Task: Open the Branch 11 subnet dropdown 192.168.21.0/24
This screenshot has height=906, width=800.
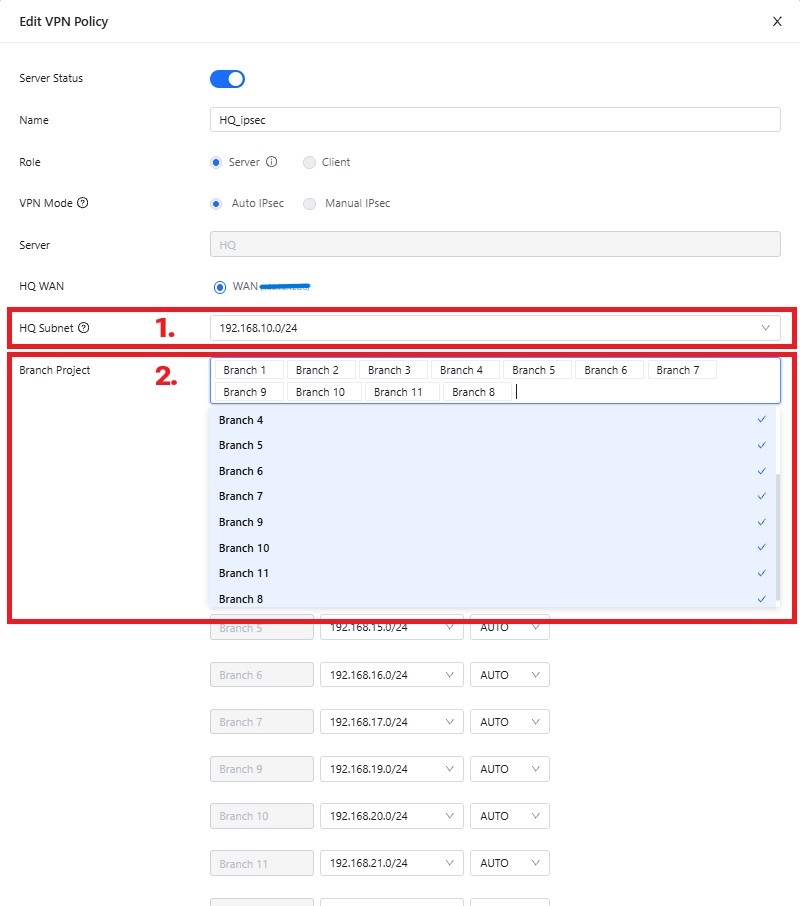Action: click(x=392, y=863)
